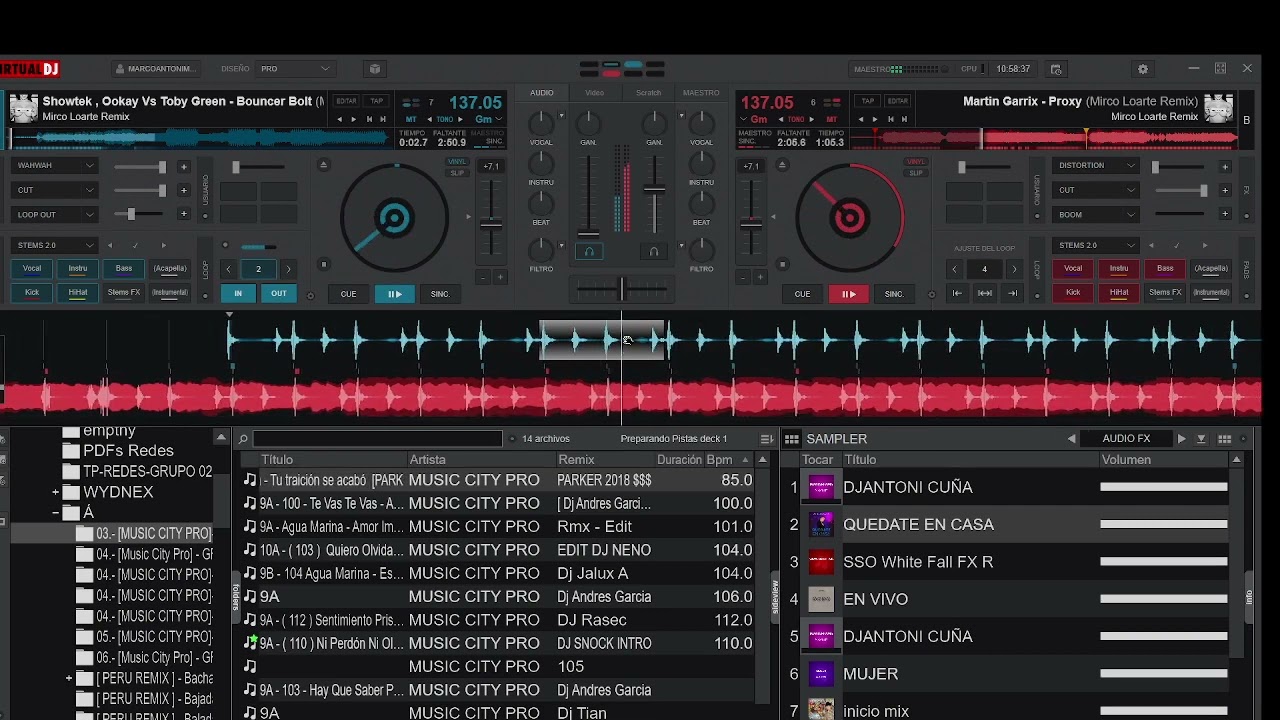This screenshot has height=720, width=1280.
Task: Set loop IN on left deck
Action: pyautogui.click(x=238, y=294)
